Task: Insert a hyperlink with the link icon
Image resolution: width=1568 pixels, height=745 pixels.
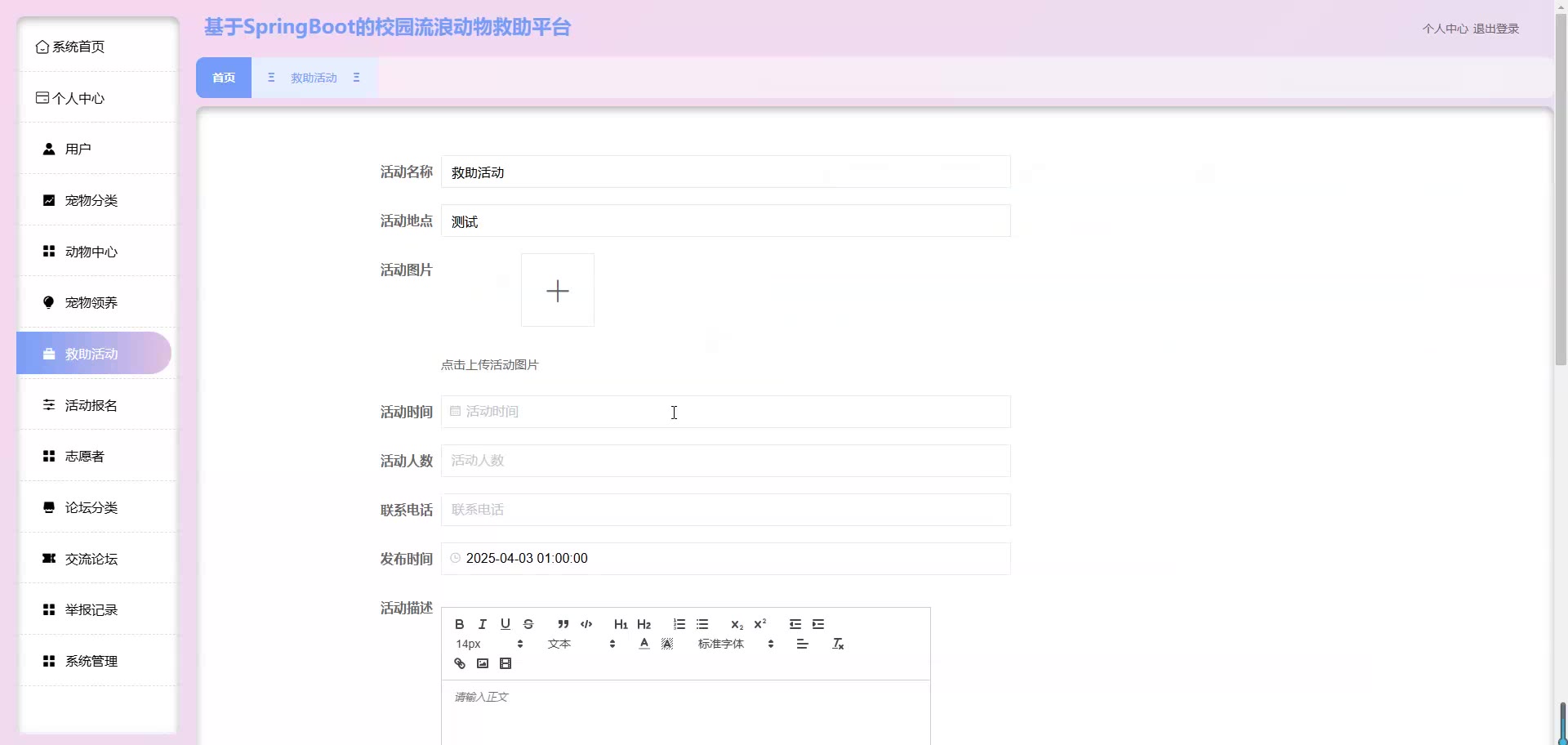Action: point(460,663)
